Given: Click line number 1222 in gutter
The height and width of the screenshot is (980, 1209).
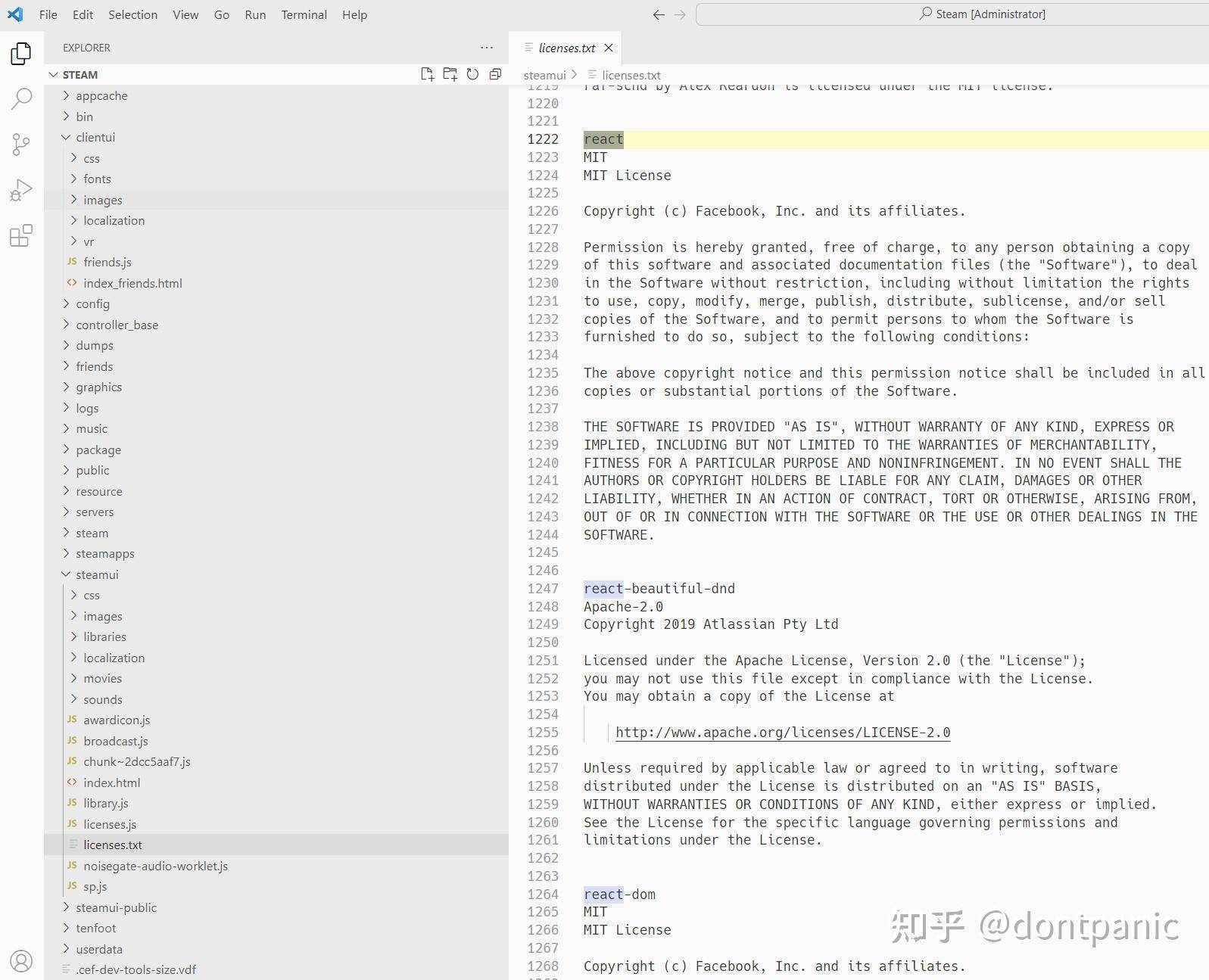Looking at the screenshot, I should click(x=543, y=139).
